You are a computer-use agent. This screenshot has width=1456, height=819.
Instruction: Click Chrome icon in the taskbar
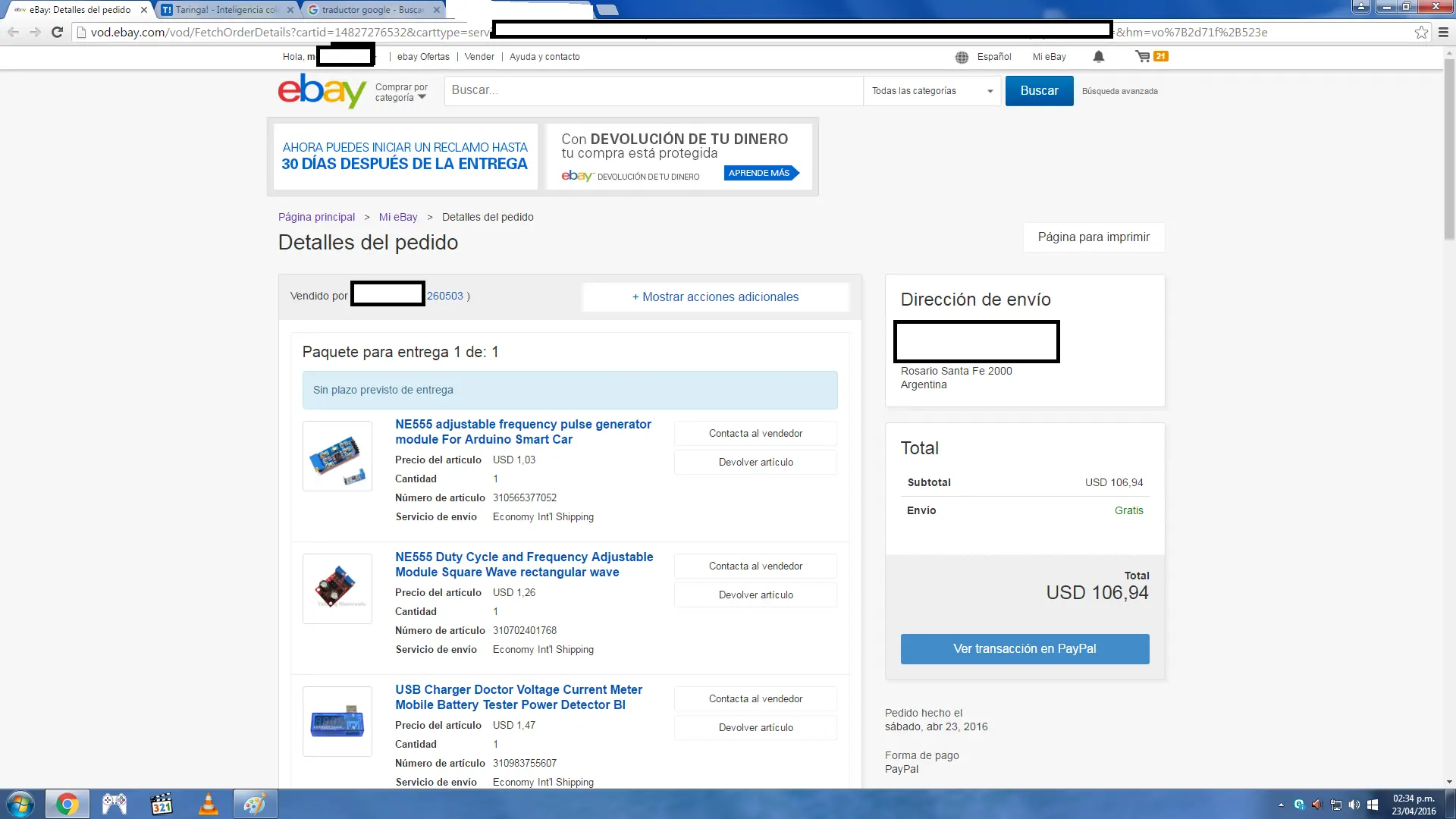[67, 804]
